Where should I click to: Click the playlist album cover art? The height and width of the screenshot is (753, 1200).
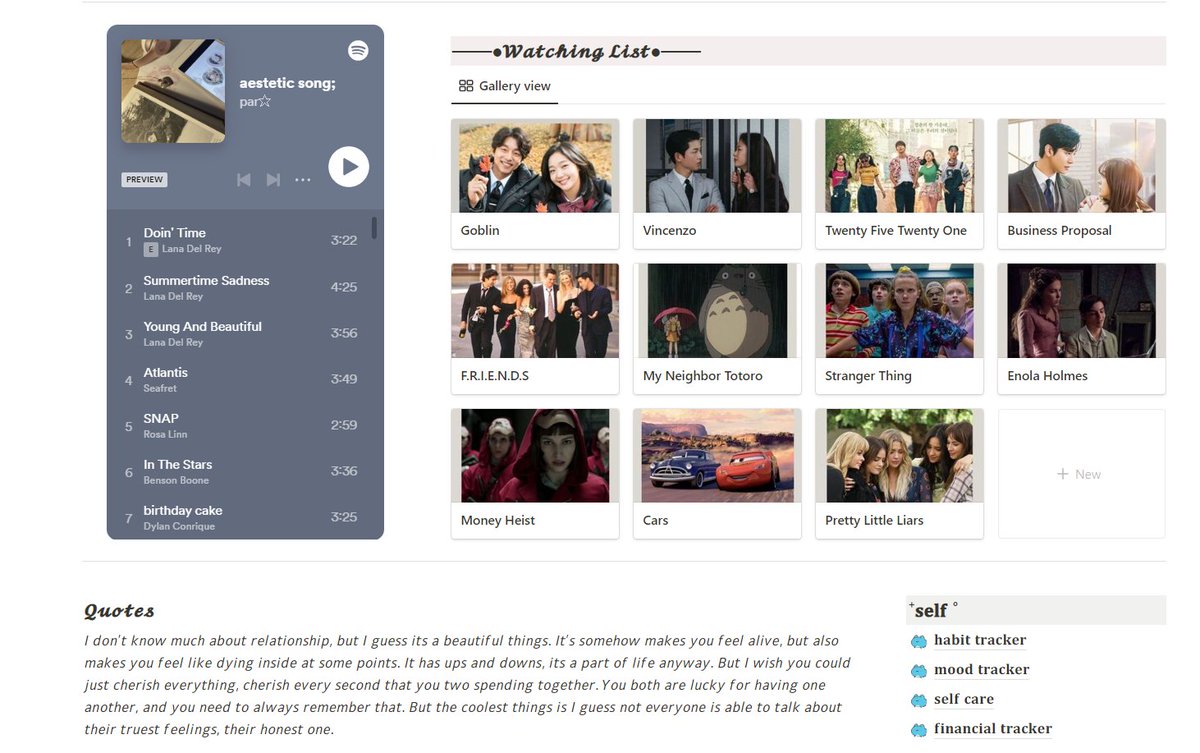tap(173, 91)
